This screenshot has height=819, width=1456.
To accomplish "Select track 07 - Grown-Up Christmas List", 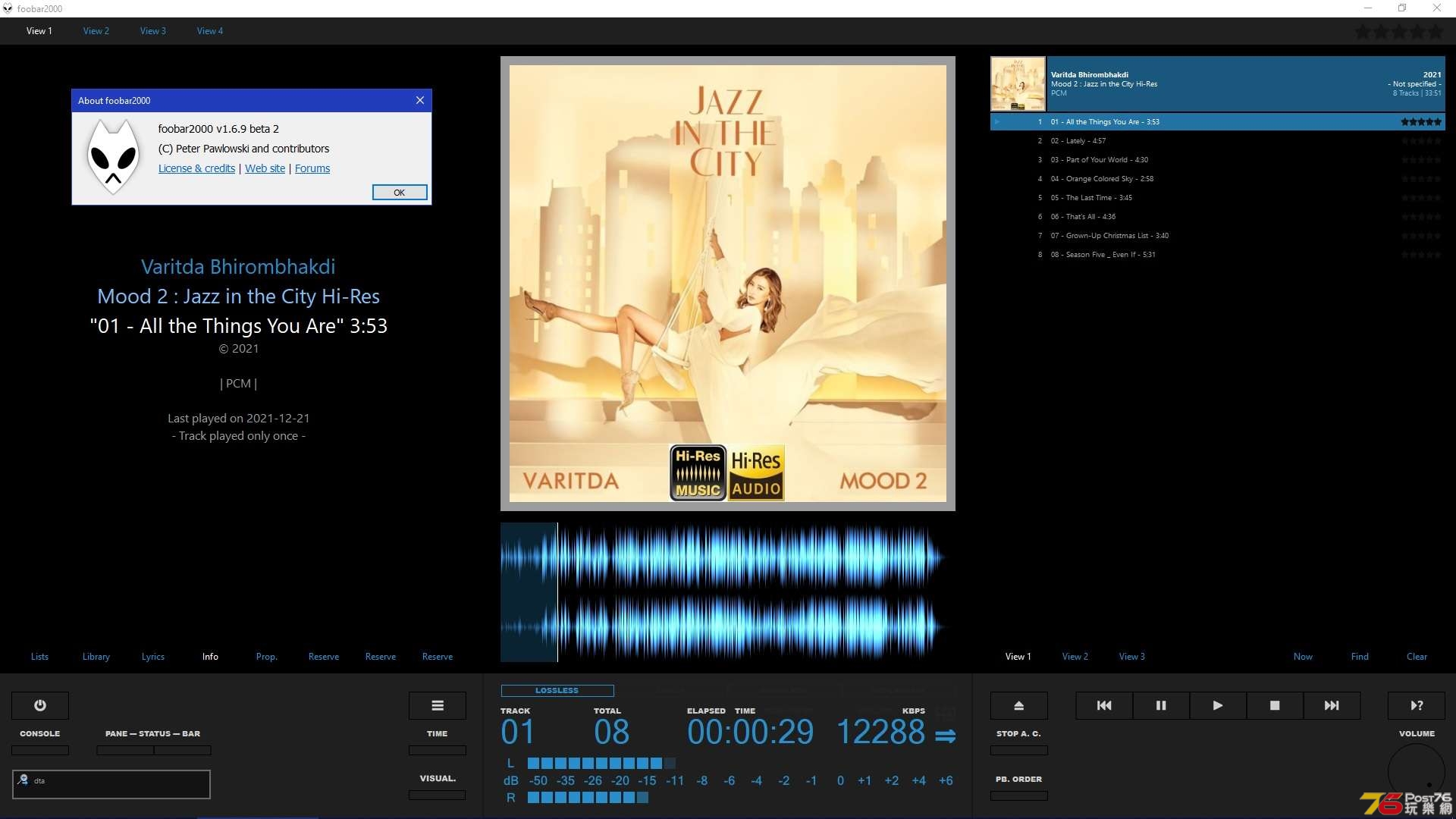I will point(1217,236).
